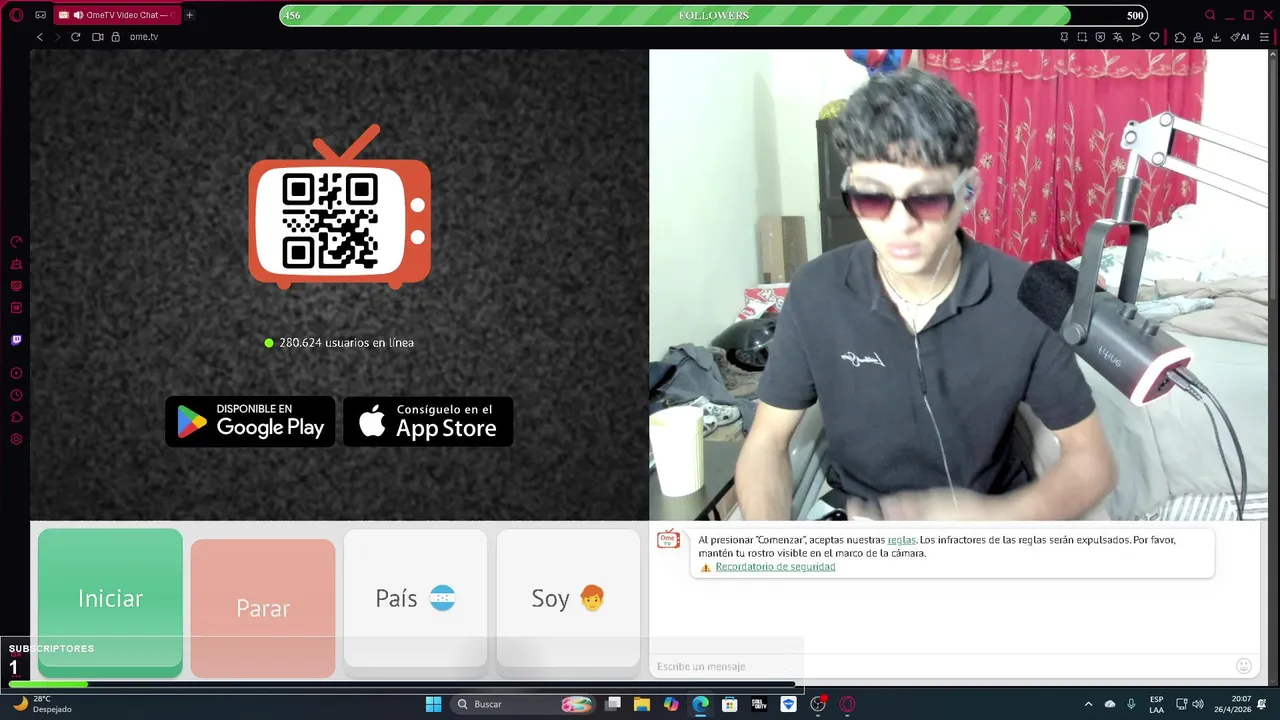
Task: Launch the AI assistant icon
Action: (x=1240, y=37)
